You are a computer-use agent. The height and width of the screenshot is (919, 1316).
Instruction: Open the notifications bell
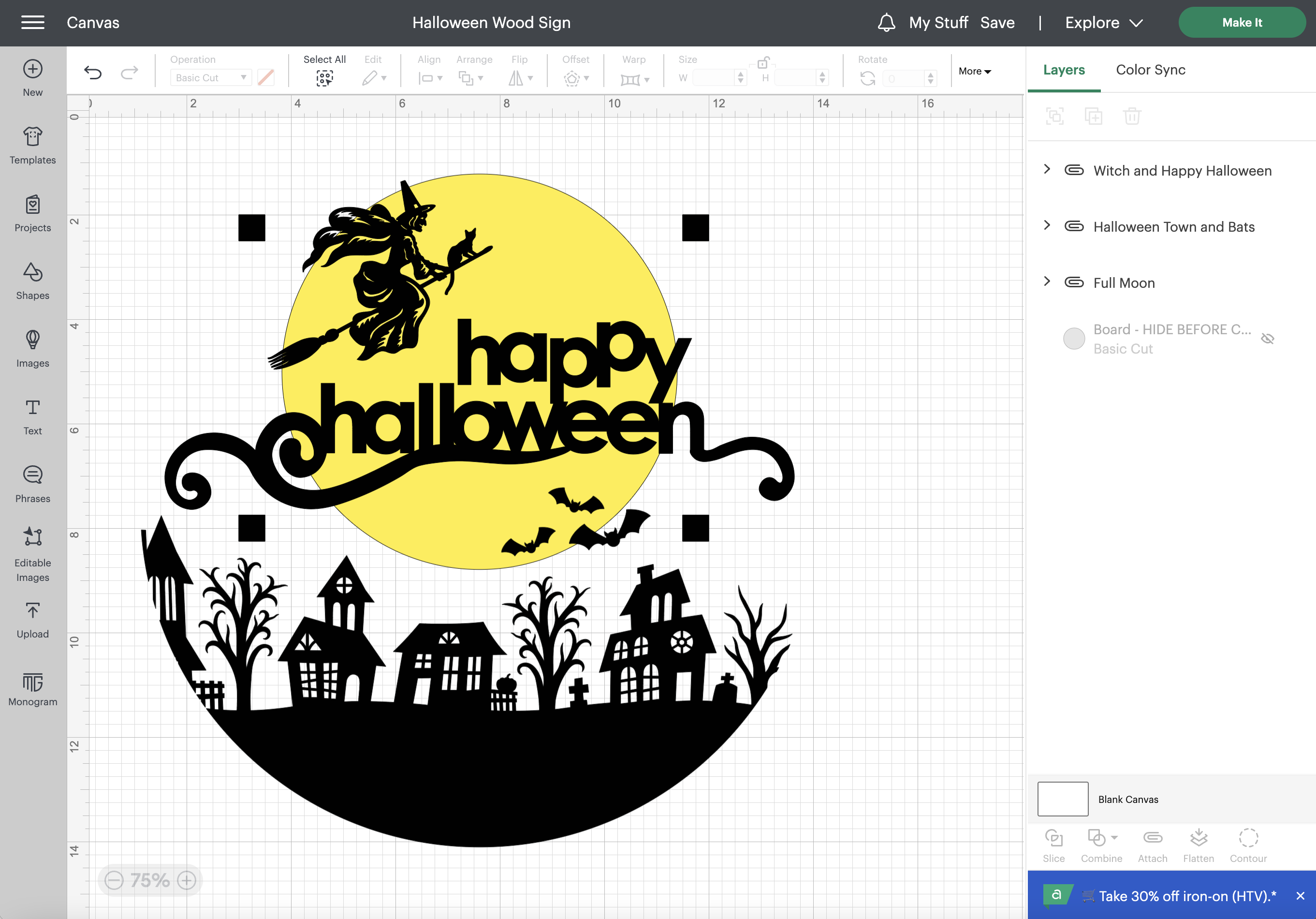[886, 22]
